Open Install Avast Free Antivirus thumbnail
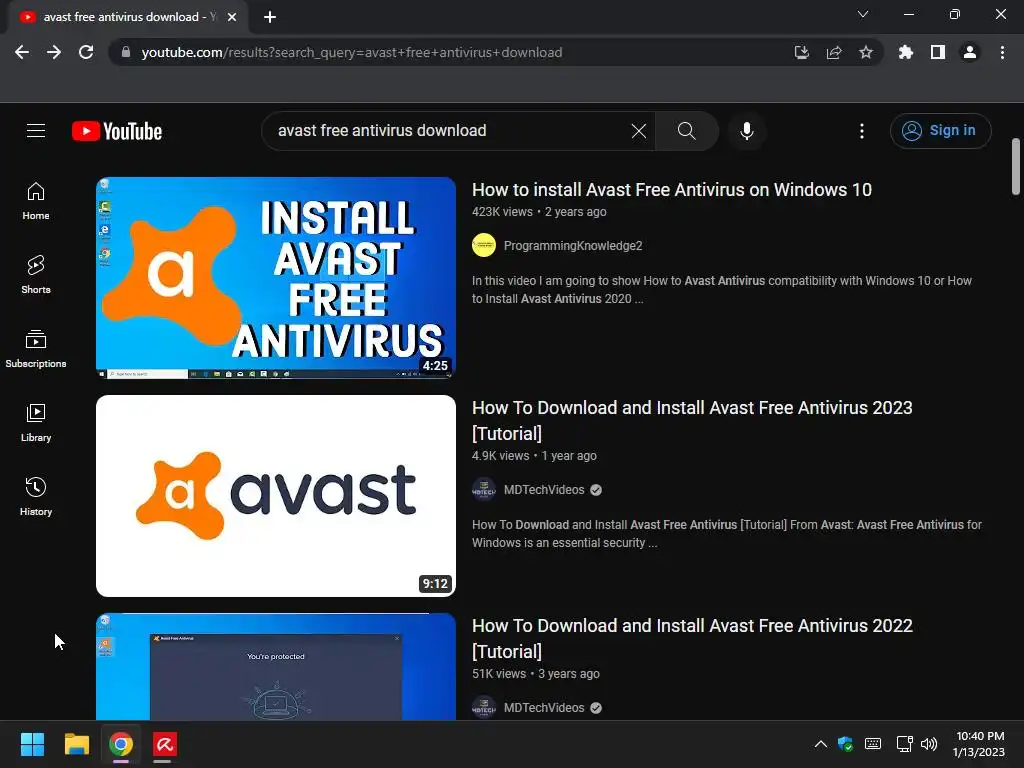 tap(276, 278)
